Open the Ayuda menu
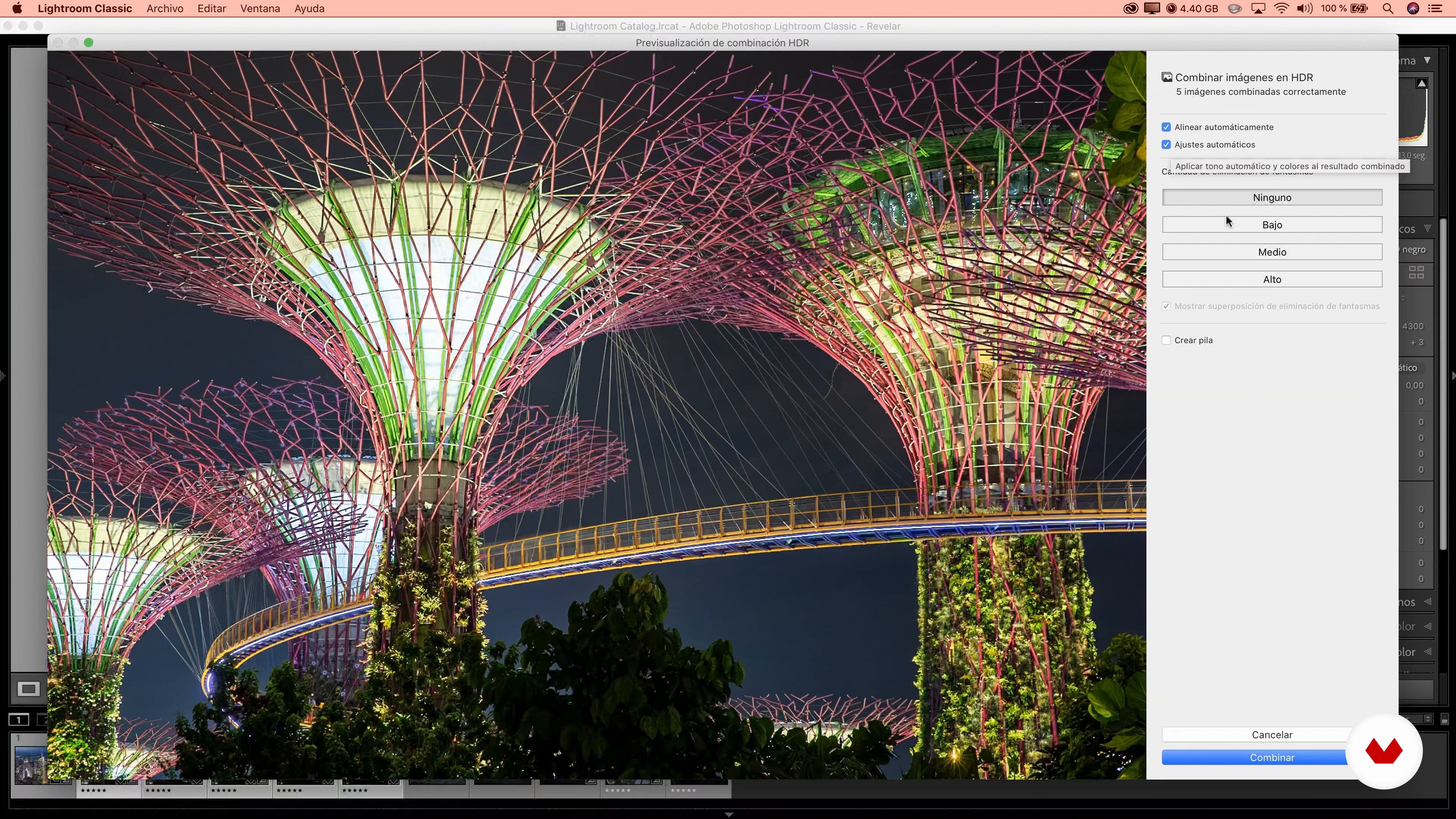 coord(309,8)
